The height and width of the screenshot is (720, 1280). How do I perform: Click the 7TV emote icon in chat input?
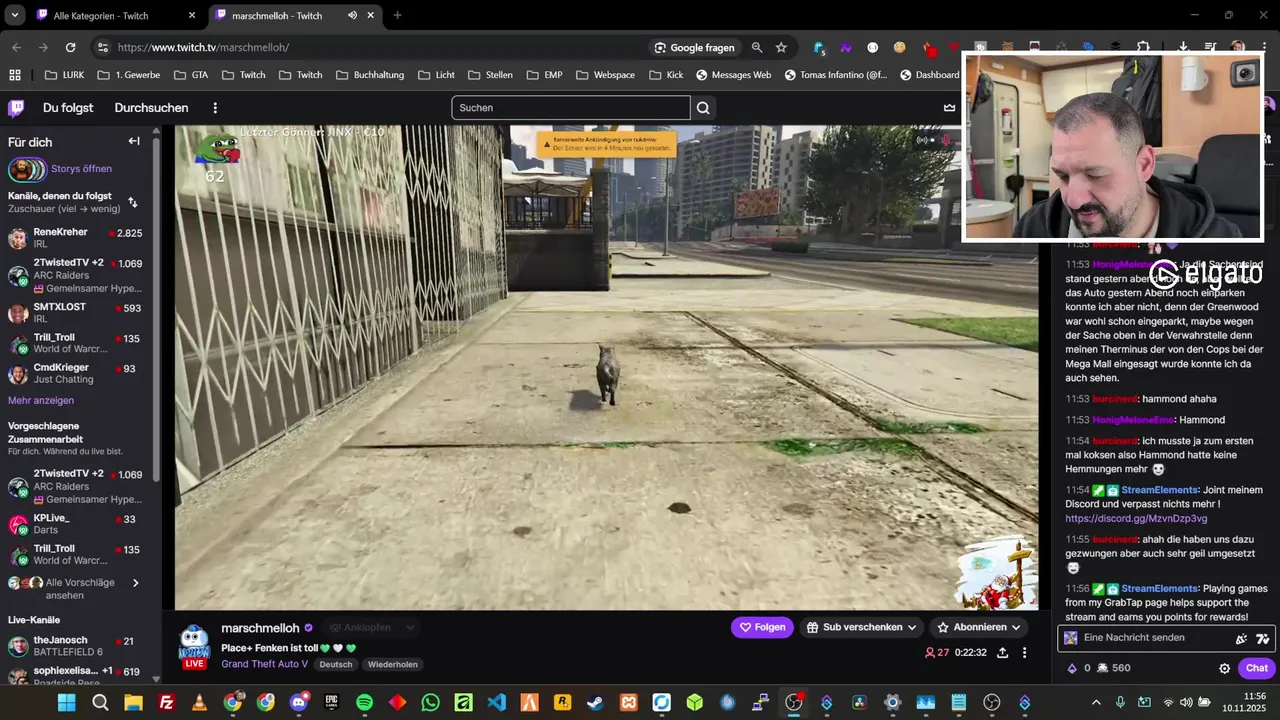pos(1262,638)
